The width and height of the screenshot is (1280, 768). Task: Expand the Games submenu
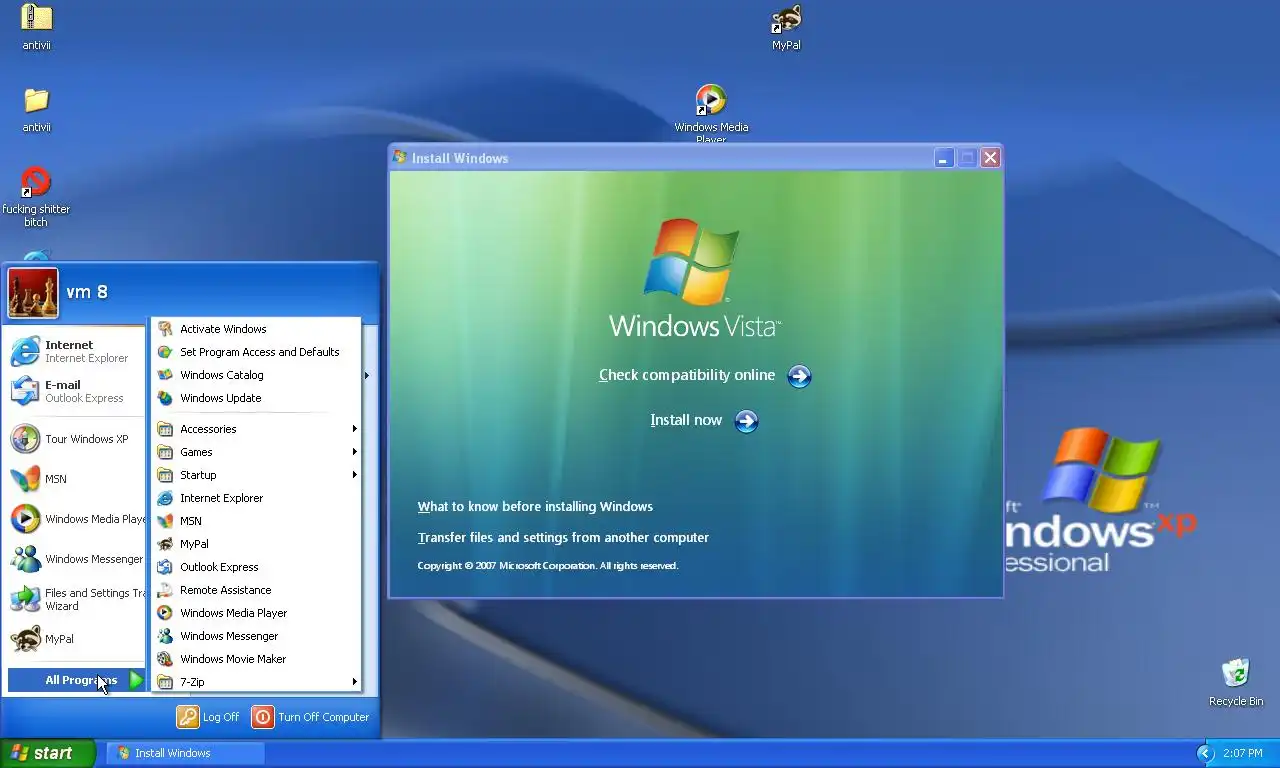[258, 452]
